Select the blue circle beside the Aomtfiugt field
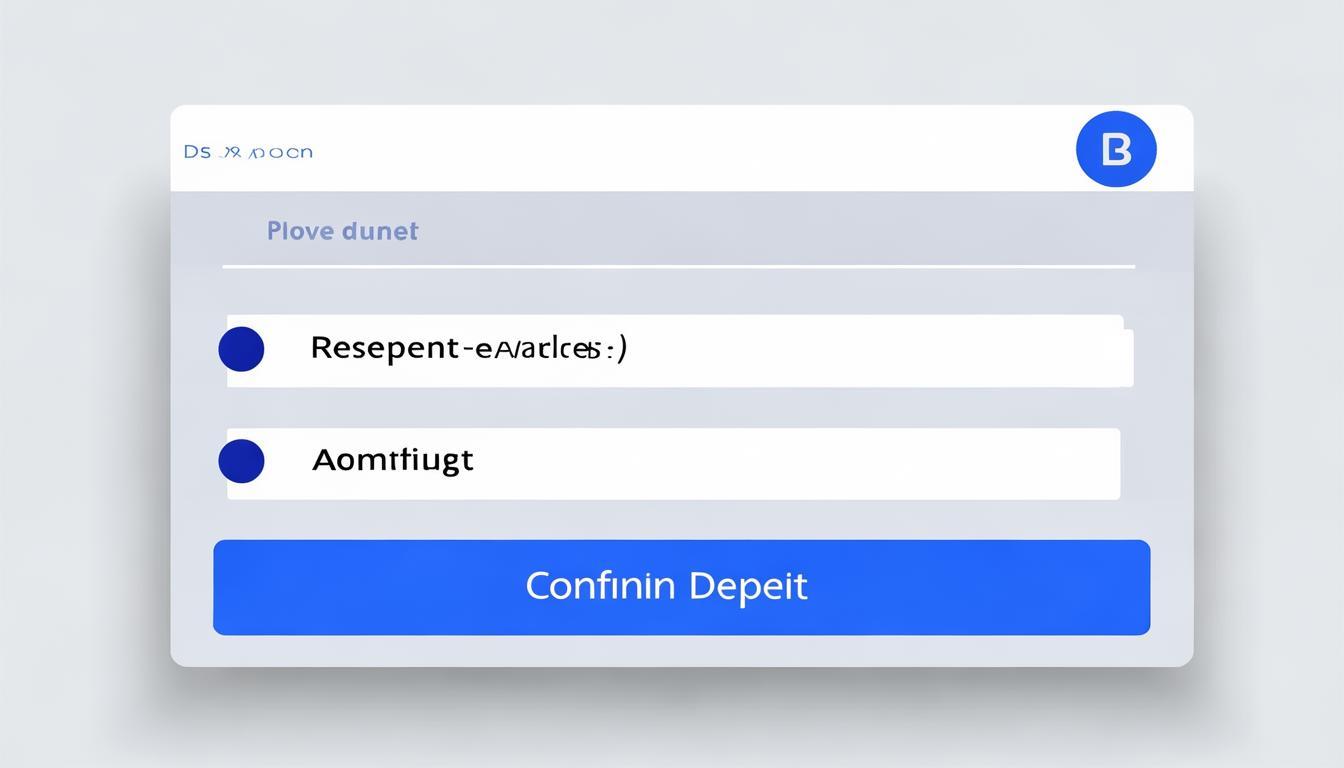This screenshot has width=1344, height=768. coord(241,461)
